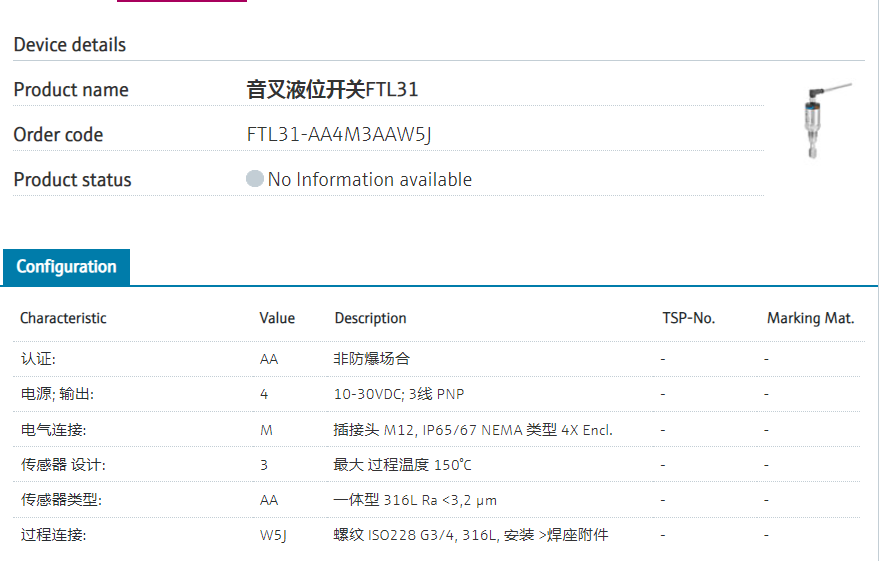This screenshot has height=561, width=883.
Task: Click the Characteristic column header
Action: pos(63,318)
